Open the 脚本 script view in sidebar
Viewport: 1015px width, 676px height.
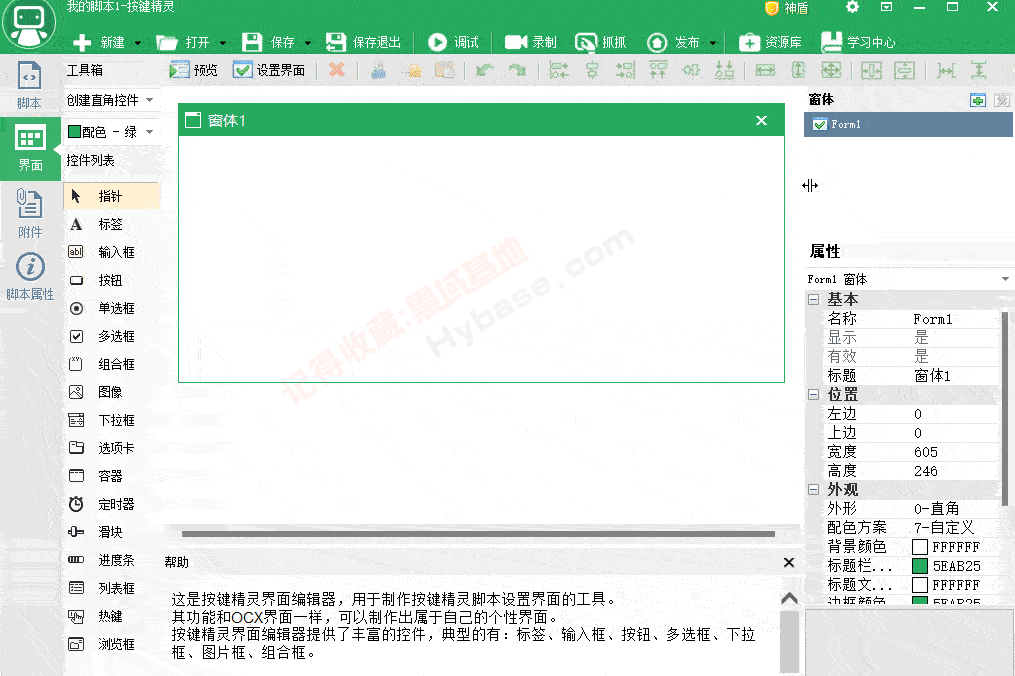pos(29,85)
